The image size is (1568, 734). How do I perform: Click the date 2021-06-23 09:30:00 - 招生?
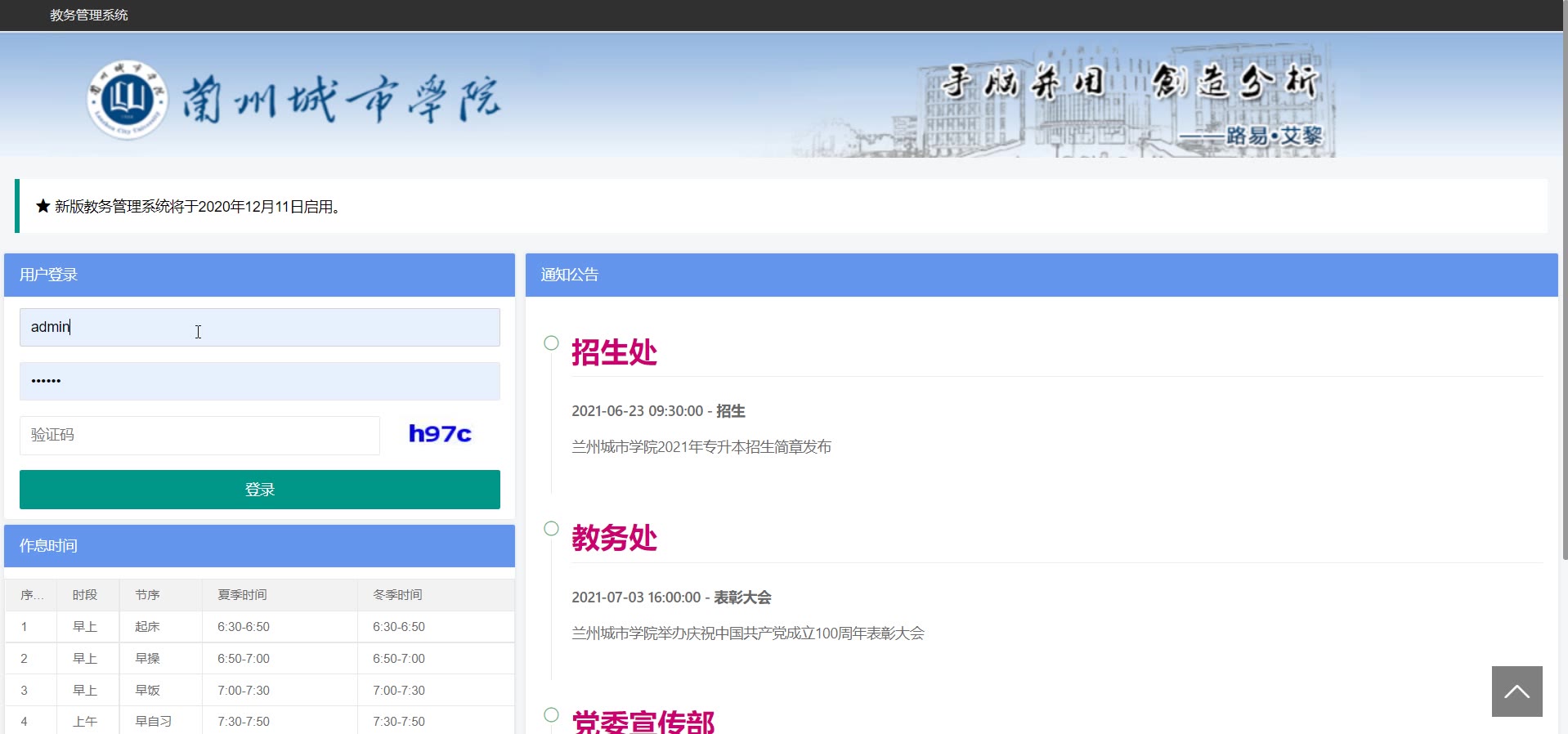658,411
